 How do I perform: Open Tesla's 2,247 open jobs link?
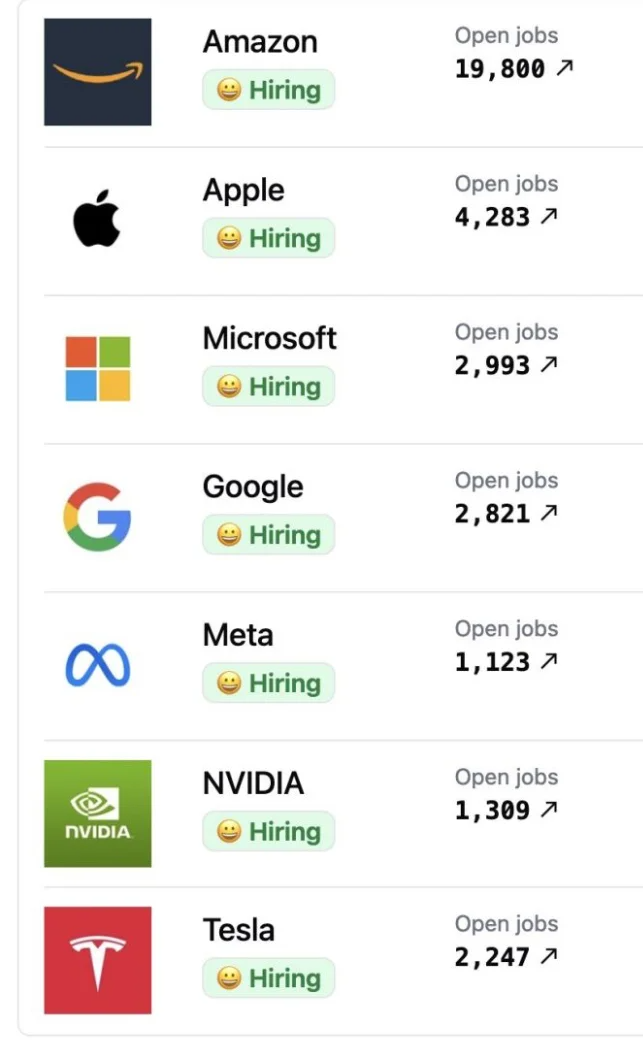click(506, 957)
